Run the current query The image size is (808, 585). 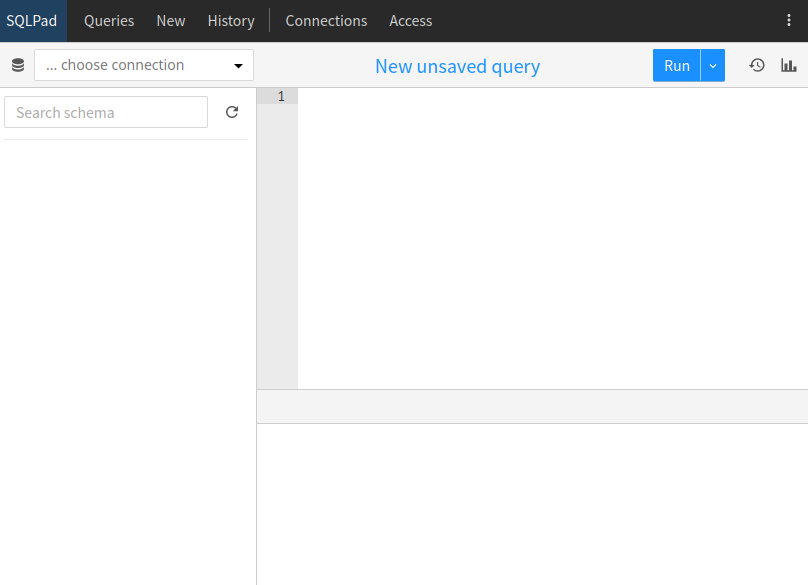pos(677,66)
